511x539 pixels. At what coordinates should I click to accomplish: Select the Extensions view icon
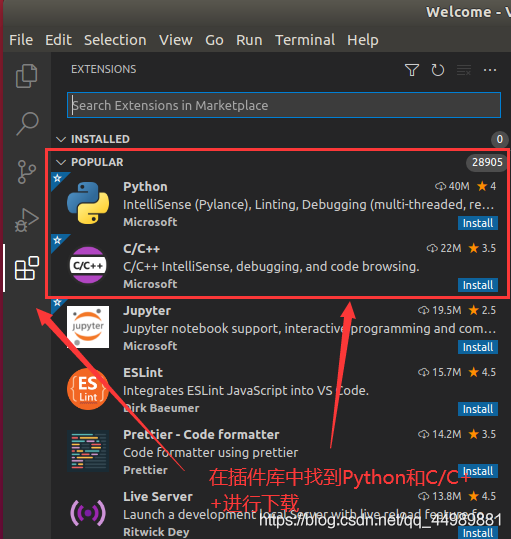(x=27, y=268)
